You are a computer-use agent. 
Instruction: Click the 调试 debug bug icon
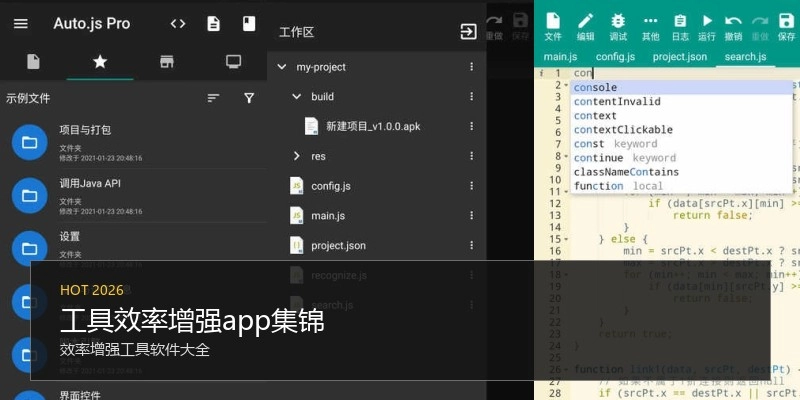click(x=618, y=27)
